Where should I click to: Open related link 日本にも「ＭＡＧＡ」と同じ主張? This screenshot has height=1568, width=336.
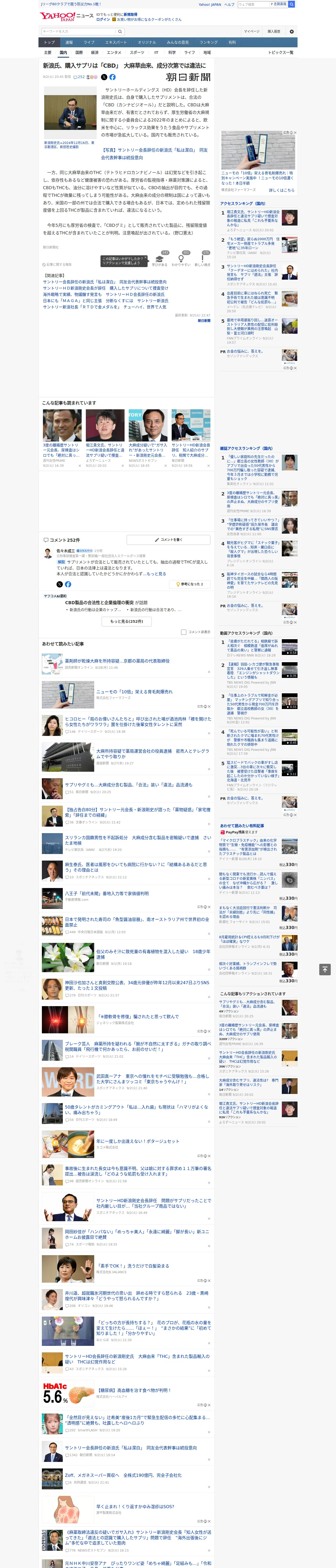click(x=105, y=301)
